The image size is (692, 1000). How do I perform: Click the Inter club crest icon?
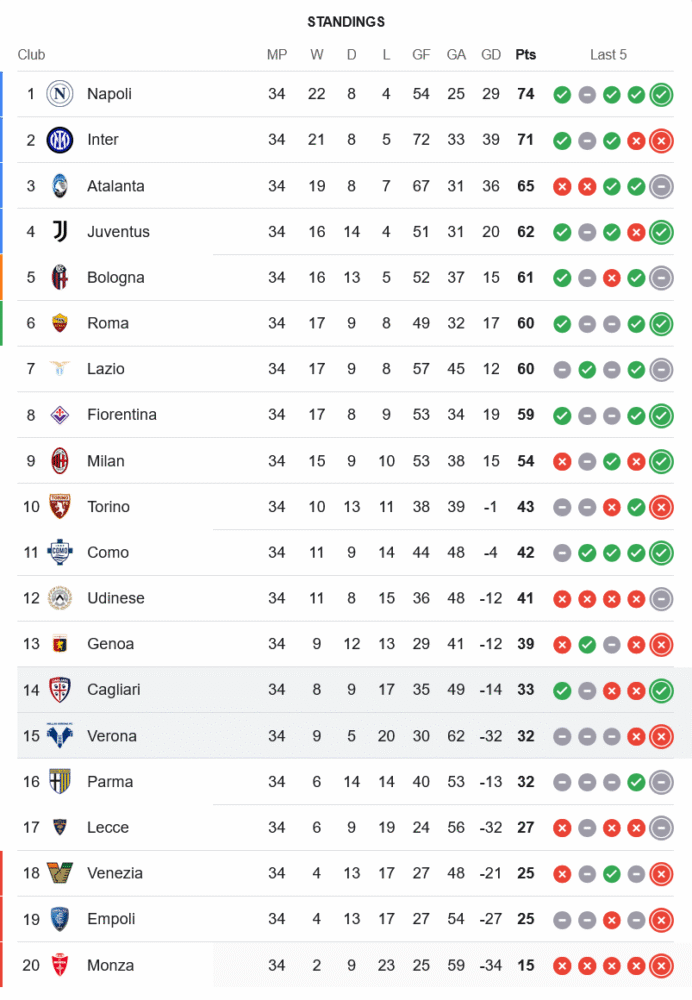[60, 140]
